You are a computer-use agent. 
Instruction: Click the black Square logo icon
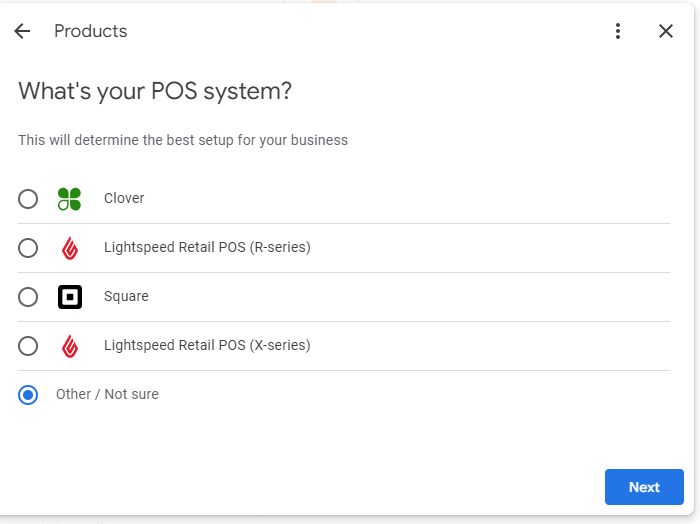tap(70, 297)
